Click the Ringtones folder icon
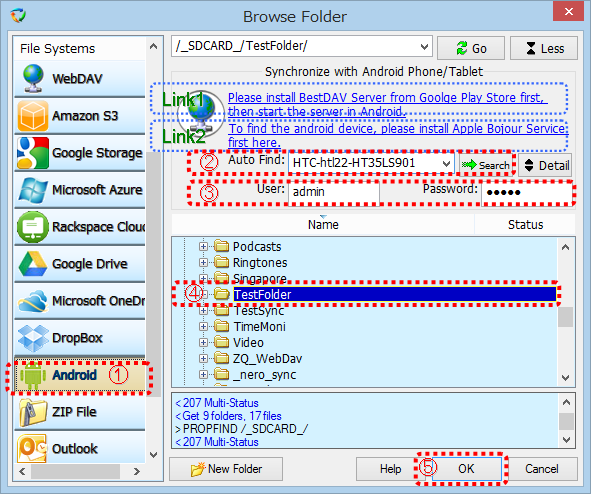Screen dimensions: 591x494 tap(222, 262)
